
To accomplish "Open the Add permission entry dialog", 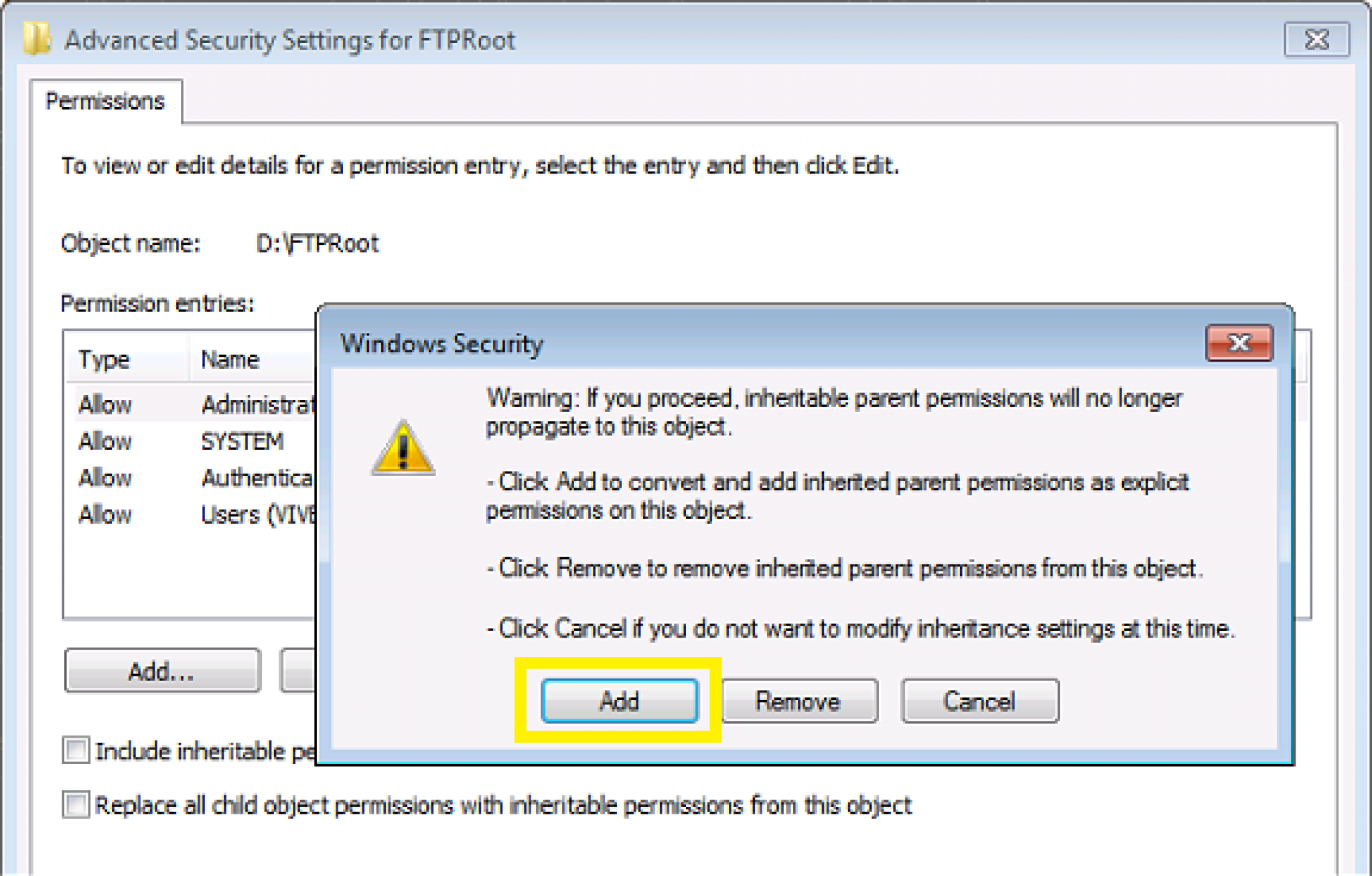I will (x=161, y=670).
